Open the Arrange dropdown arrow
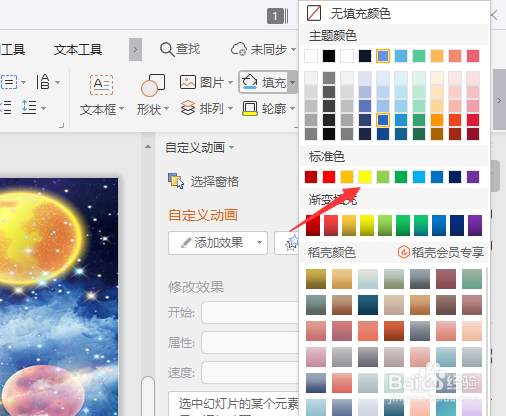The height and width of the screenshot is (416, 506). (230, 108)
